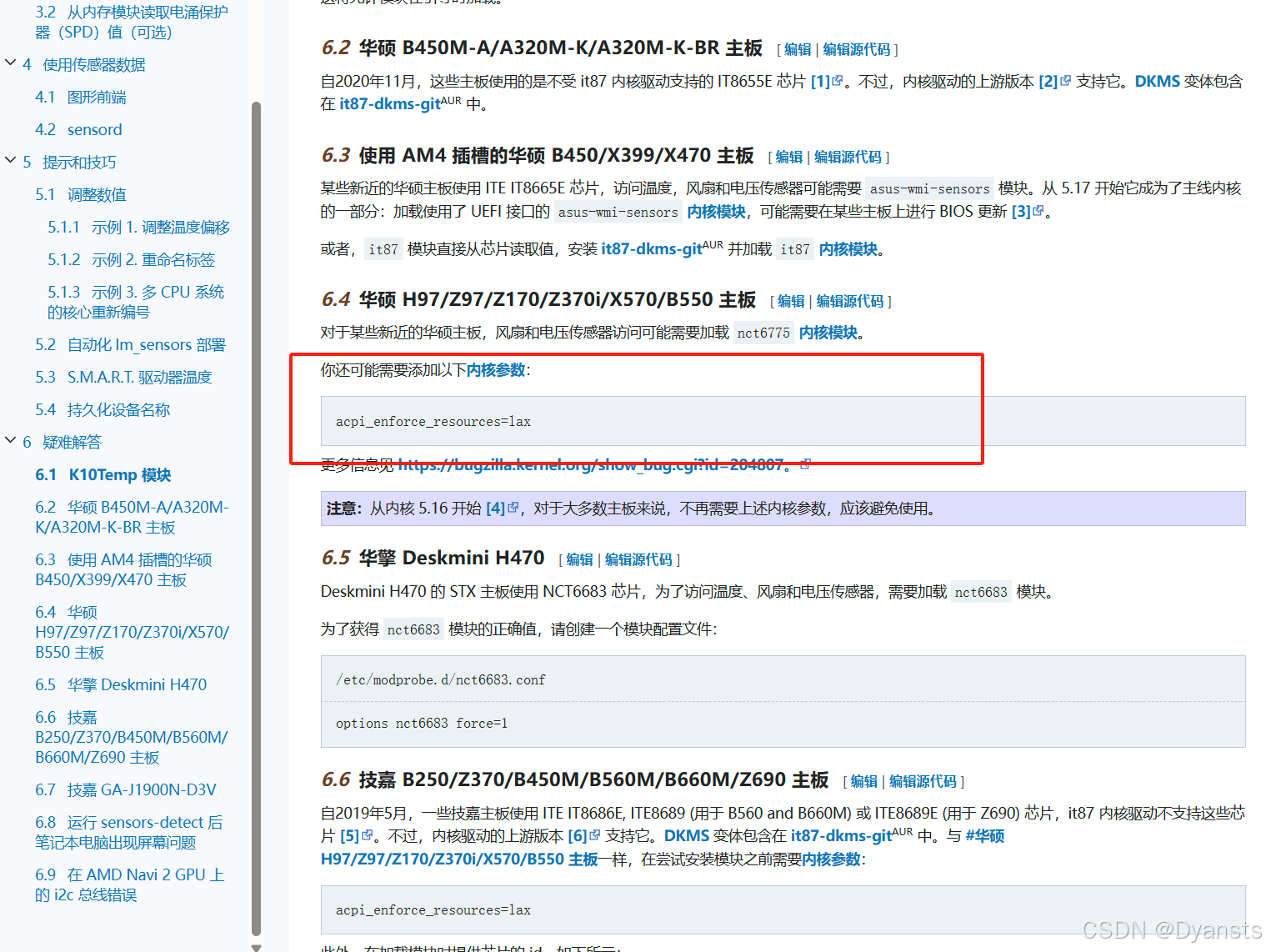Open sidebar item 3.2 从内存模块读取电涌保护器
The width and height of the screenshot is (1266, 952).
coord(132,23)
